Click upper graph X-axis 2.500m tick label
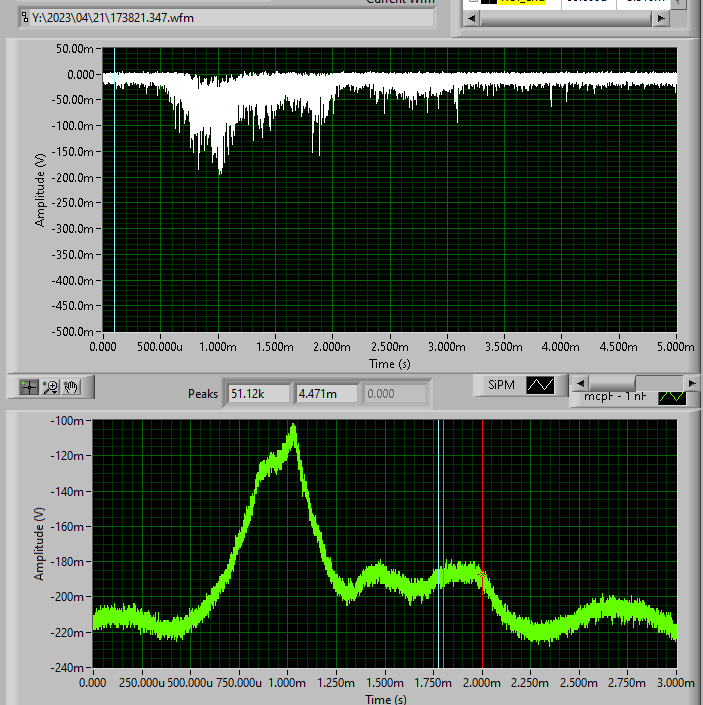Image resolution: width=703 pixels, height=705 pixels. coord(390,347)
